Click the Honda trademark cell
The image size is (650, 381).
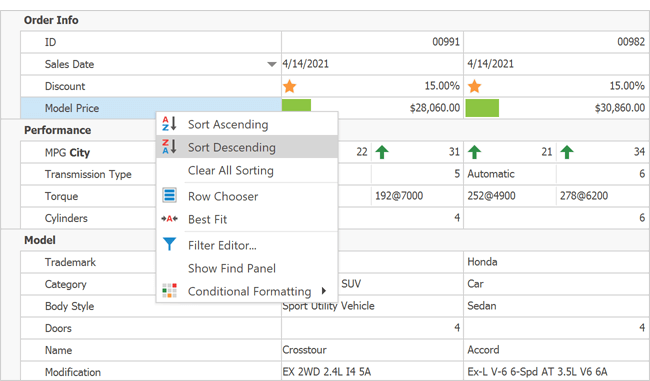(557, 262)
